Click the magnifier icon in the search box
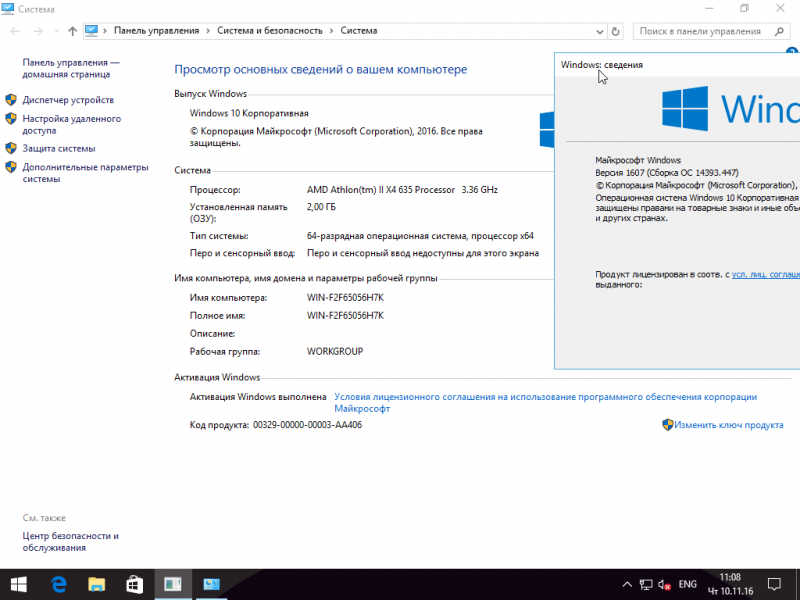This screenshot has width=800, height=600. [779, 31]
